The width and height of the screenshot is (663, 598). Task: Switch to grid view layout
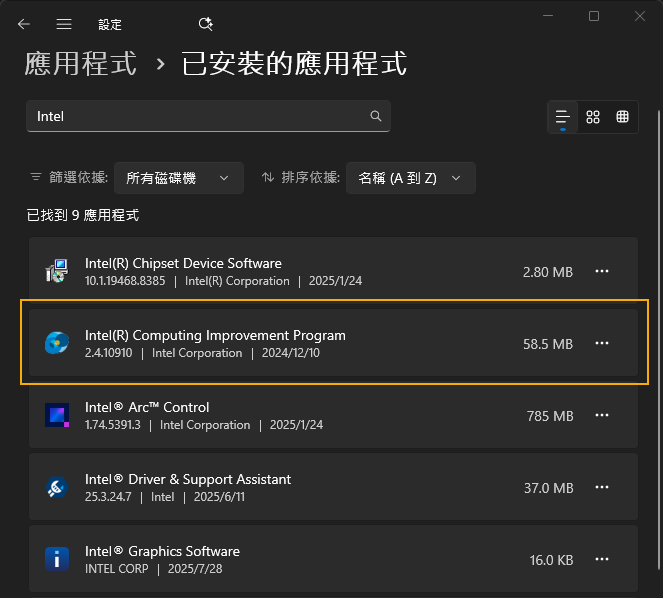click(593, 117)
